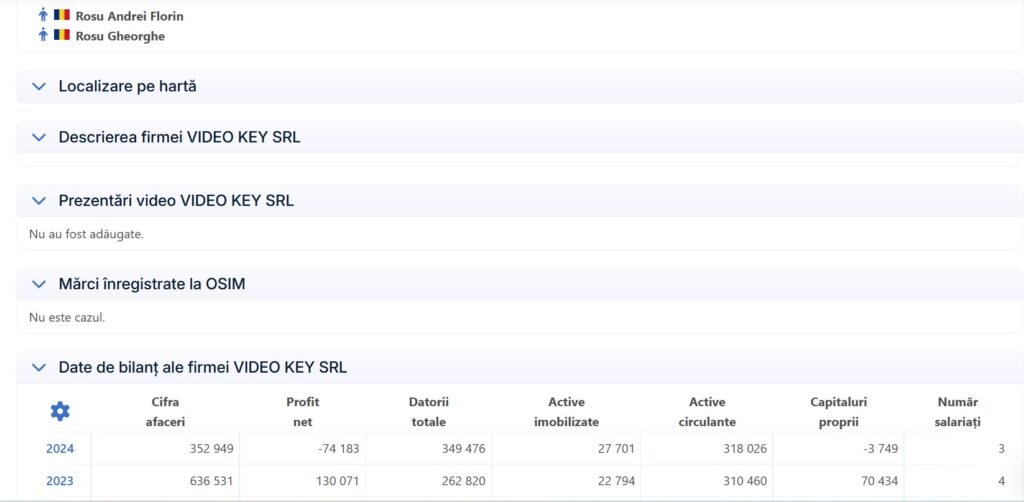Open the 2023 balance year link
Viewport: 1024px width, 502px height.
60,481
